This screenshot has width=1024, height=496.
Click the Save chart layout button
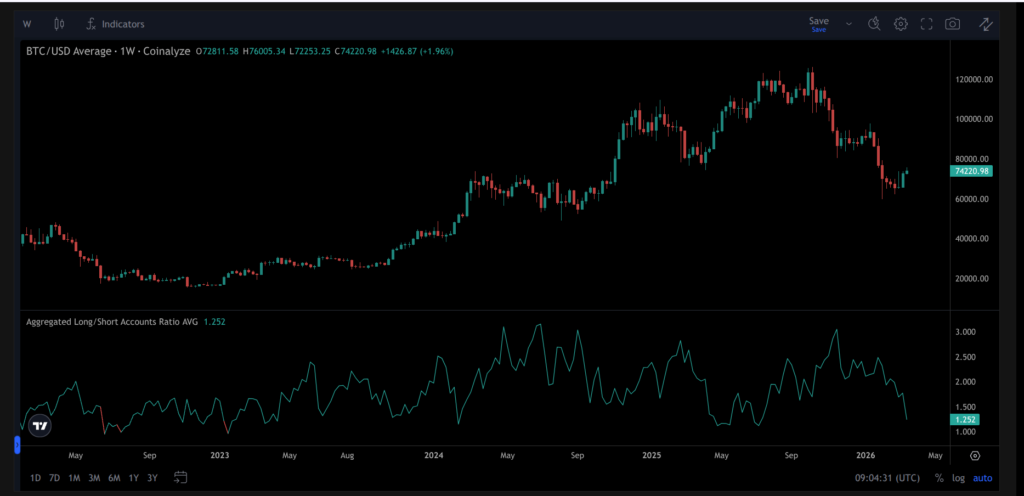[818, 23]
